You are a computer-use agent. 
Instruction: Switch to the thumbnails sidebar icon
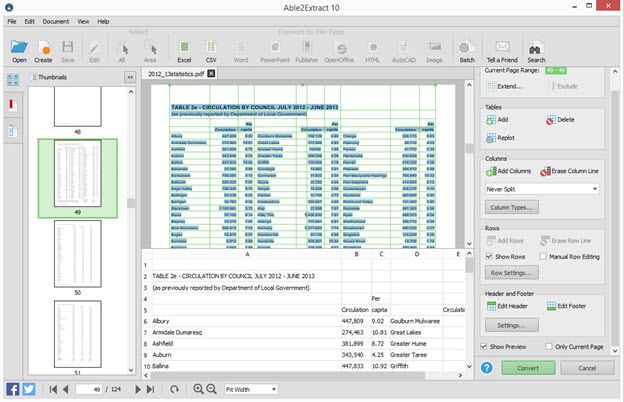12,80
